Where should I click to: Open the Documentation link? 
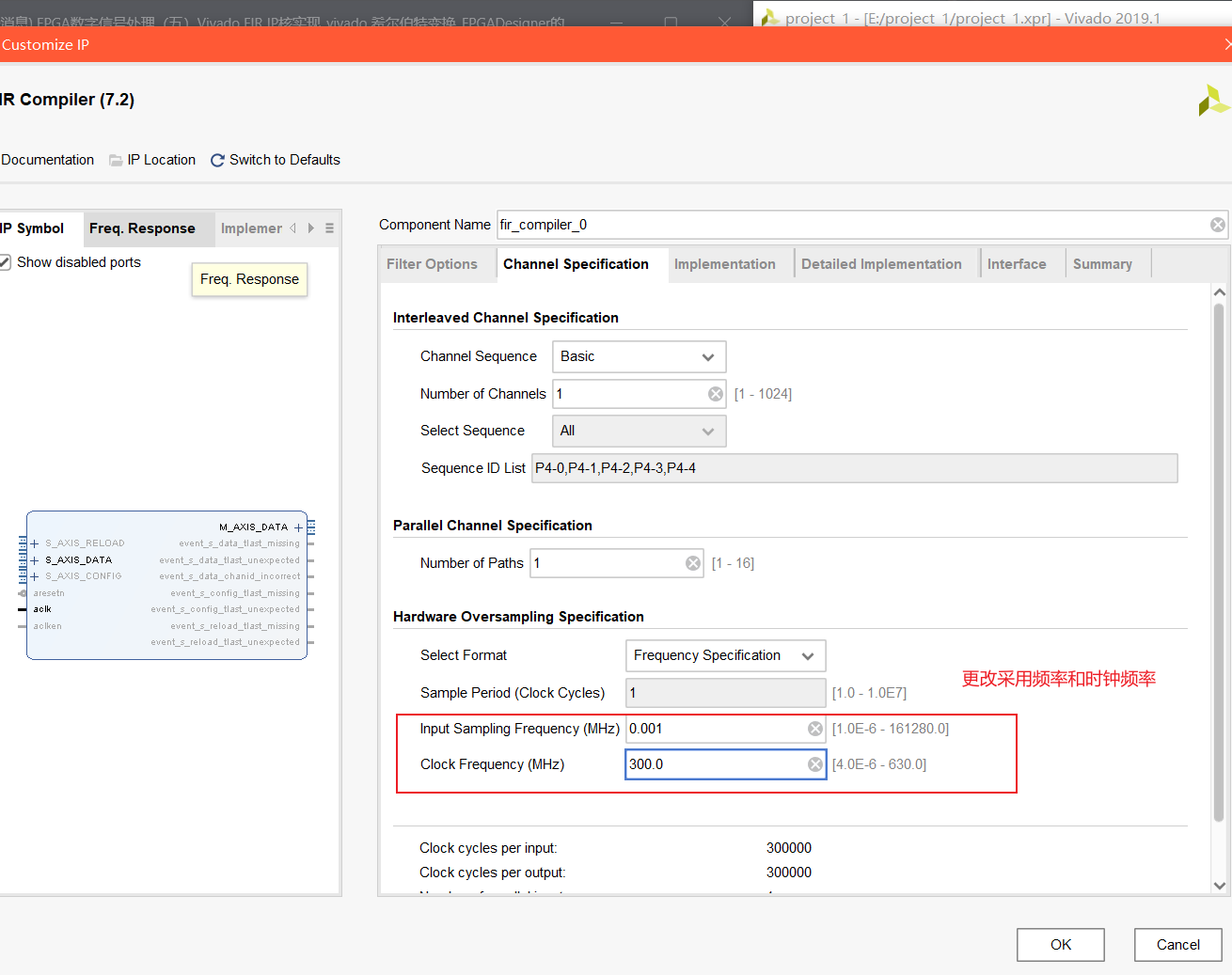pos(47,160)
